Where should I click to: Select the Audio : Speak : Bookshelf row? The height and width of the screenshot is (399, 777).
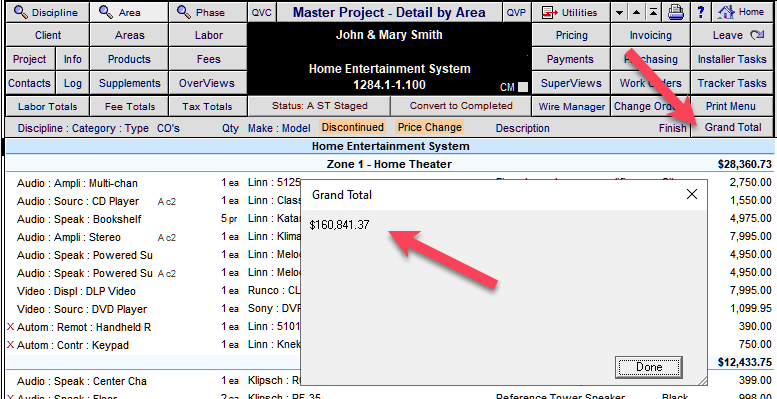click(388, 219)
